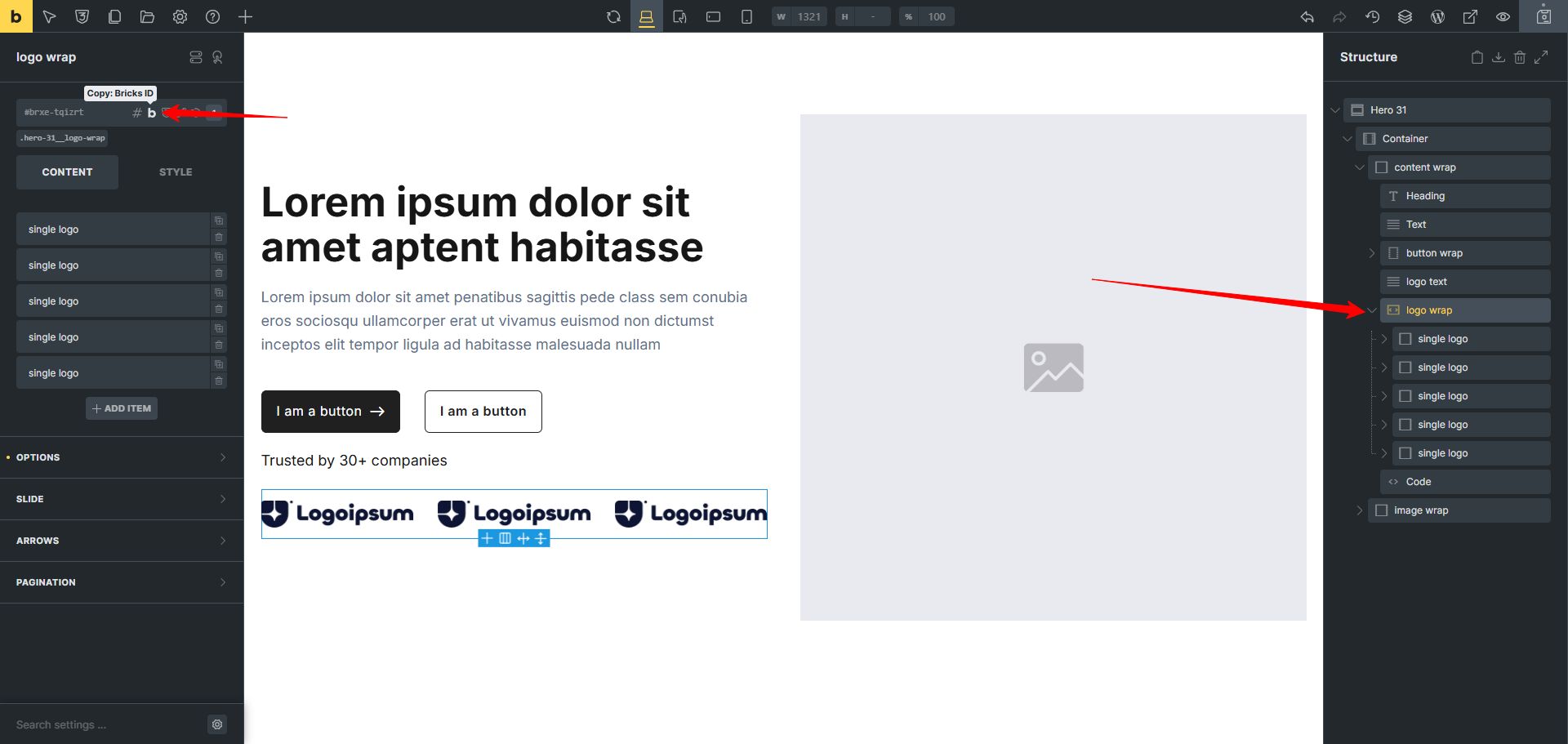The height and width of the screenshot is (744, 1568).
Task: Click the WordPress dashboard icon
Action: coord(1437,16)
